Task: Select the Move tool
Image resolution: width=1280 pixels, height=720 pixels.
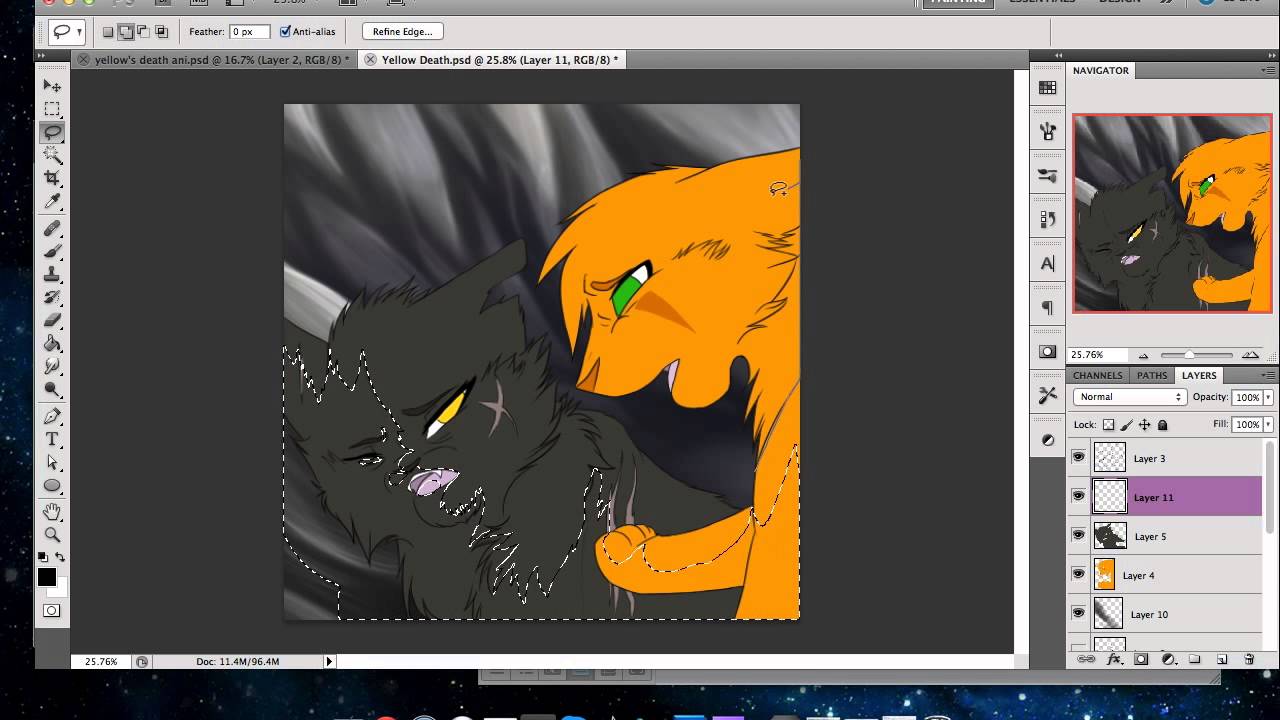Action: 52,86
